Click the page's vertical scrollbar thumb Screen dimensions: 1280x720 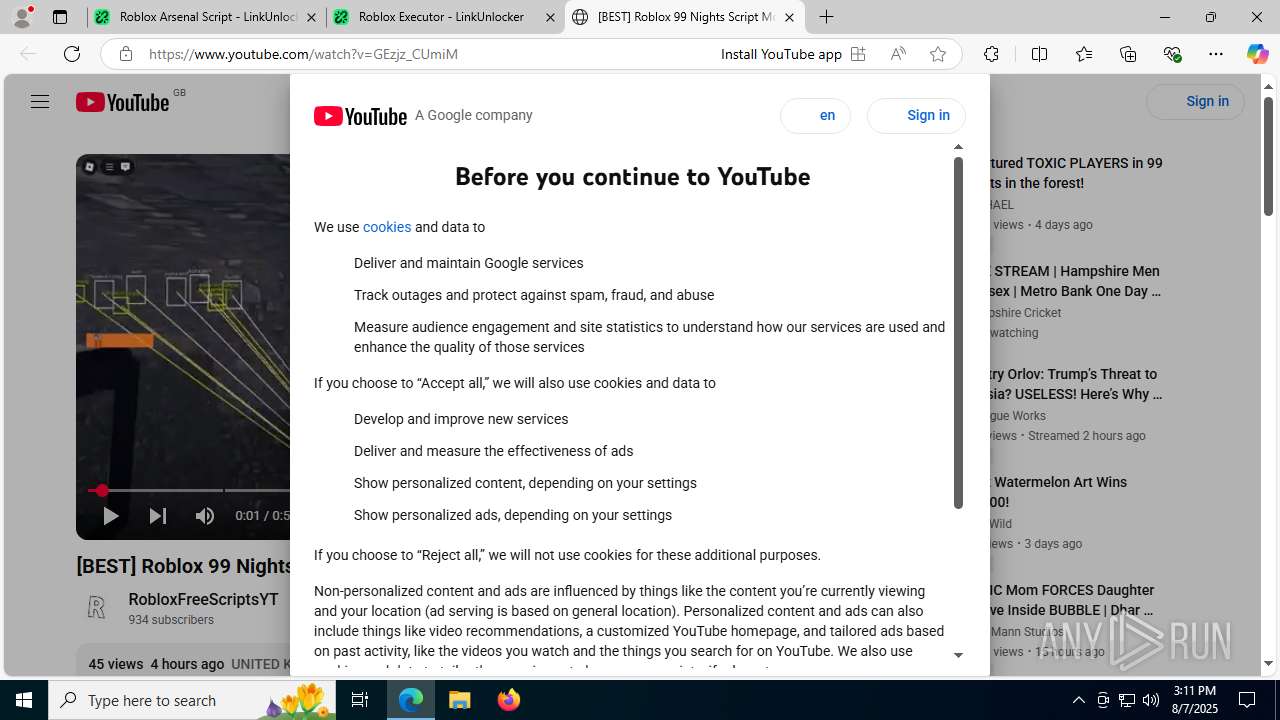pos(1269,157)
